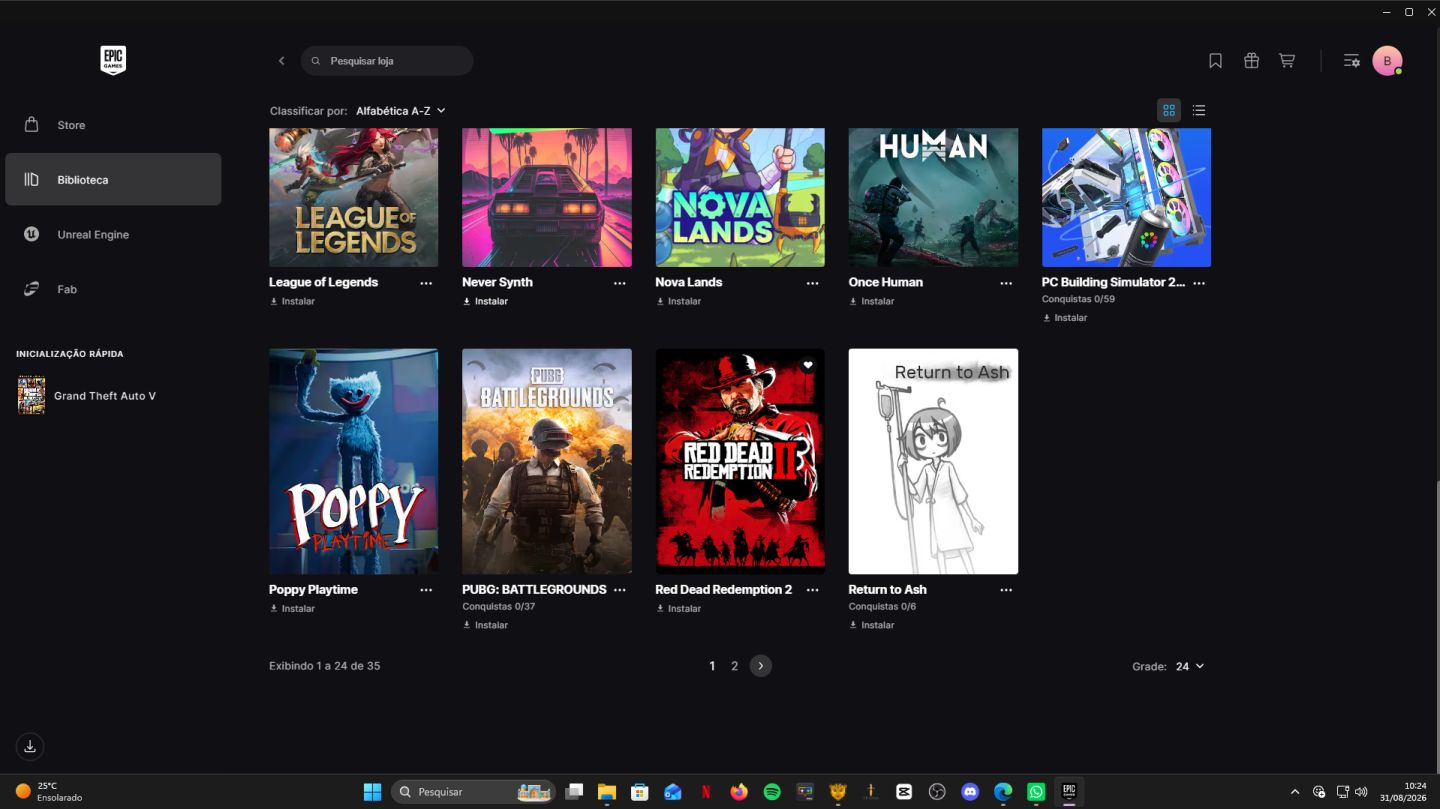
Task: Open the PUBG: BATTLEGROUNDS cover thumbnail
Action: pyautogui.click(x=547, y=461)
